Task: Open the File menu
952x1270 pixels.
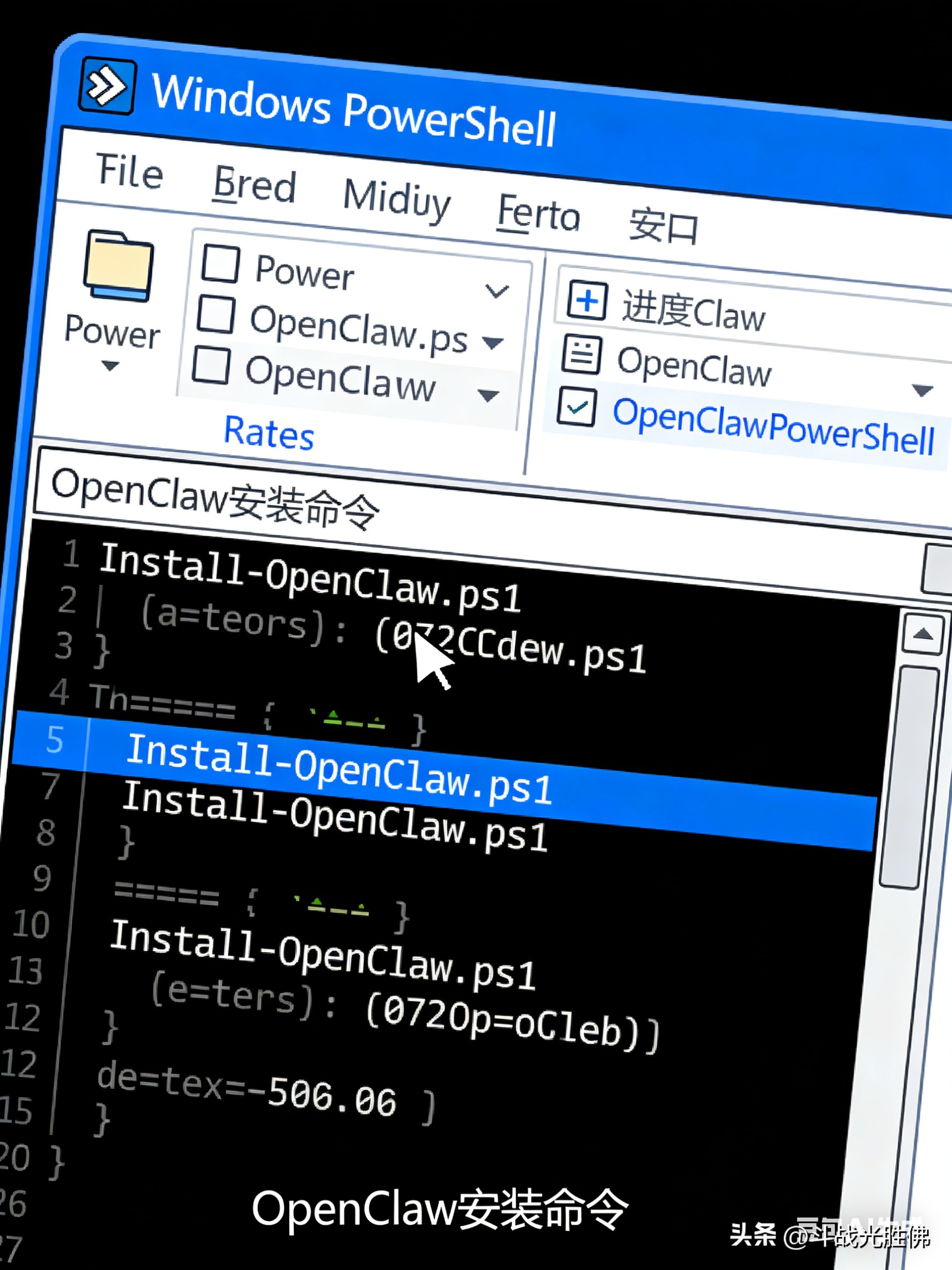Action: coord(130,170)
